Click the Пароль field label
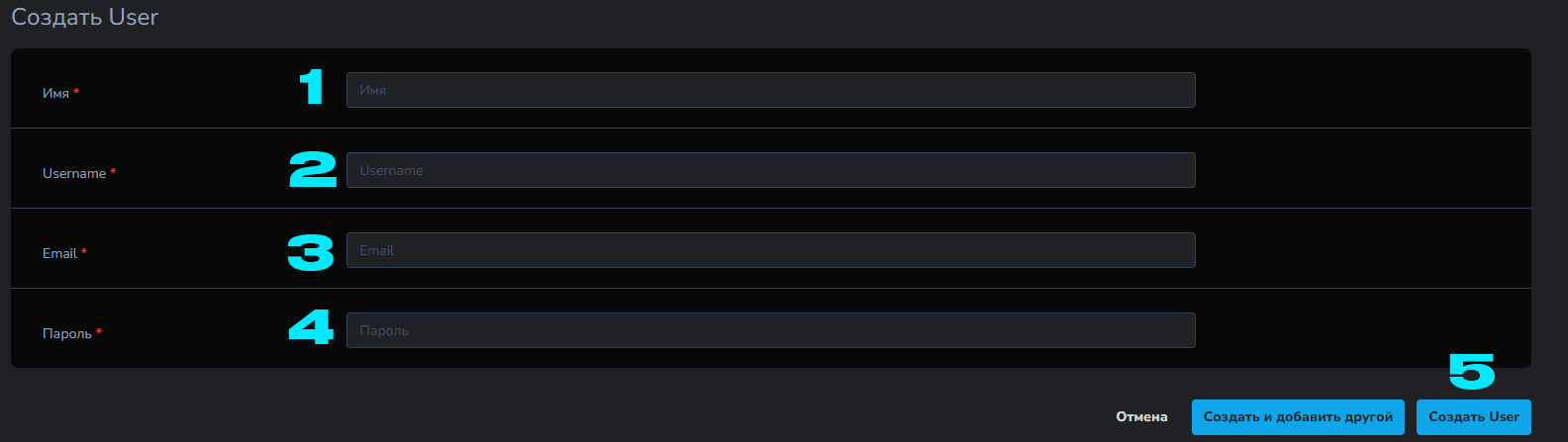The height and width of the screenshot is (442, 1568). (67, 333)
